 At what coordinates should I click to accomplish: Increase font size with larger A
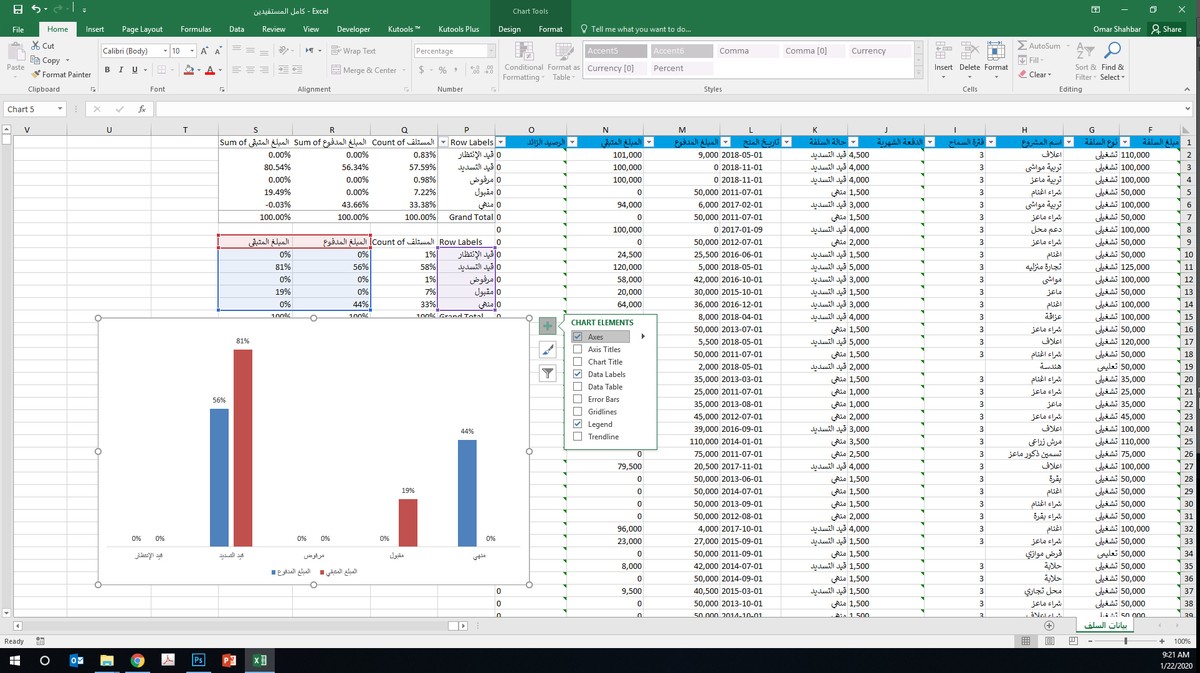click(204, 50)
